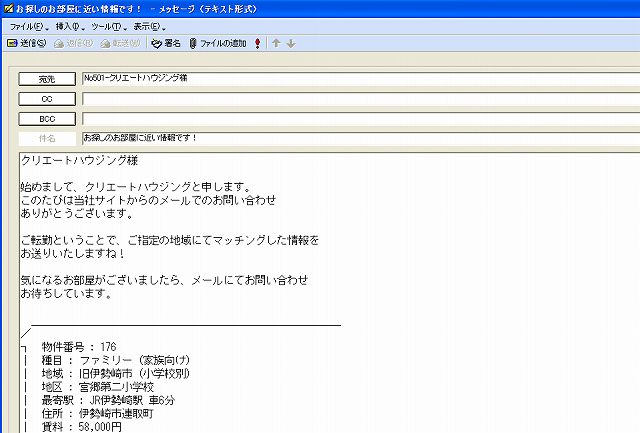The height and width of the screenshot is (433, 640).
Task: Click the line ありがとうございます。
Action: click(77, 213)
